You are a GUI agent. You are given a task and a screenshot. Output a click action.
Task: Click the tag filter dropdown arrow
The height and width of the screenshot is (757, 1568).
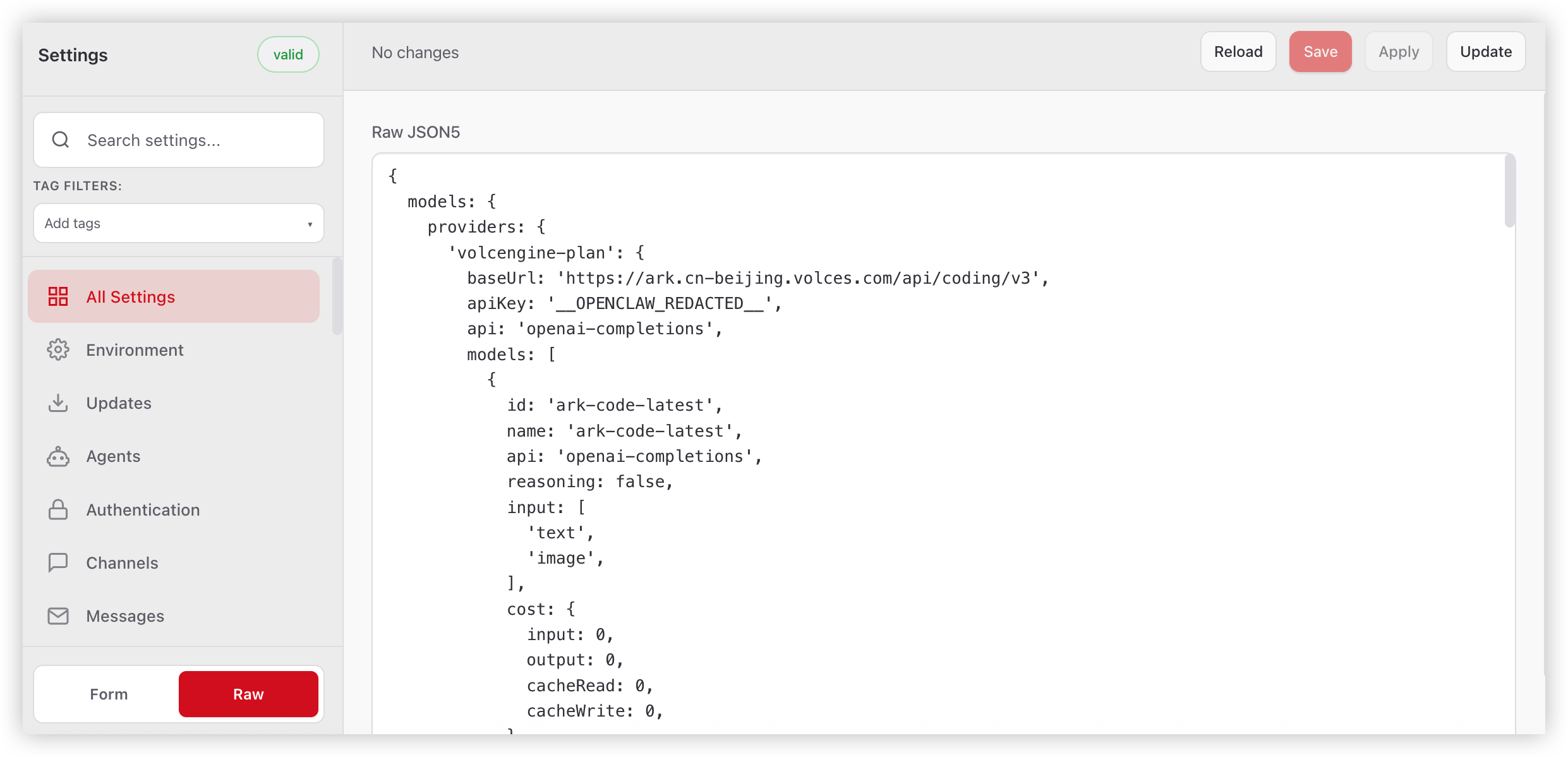click(310, 224)
